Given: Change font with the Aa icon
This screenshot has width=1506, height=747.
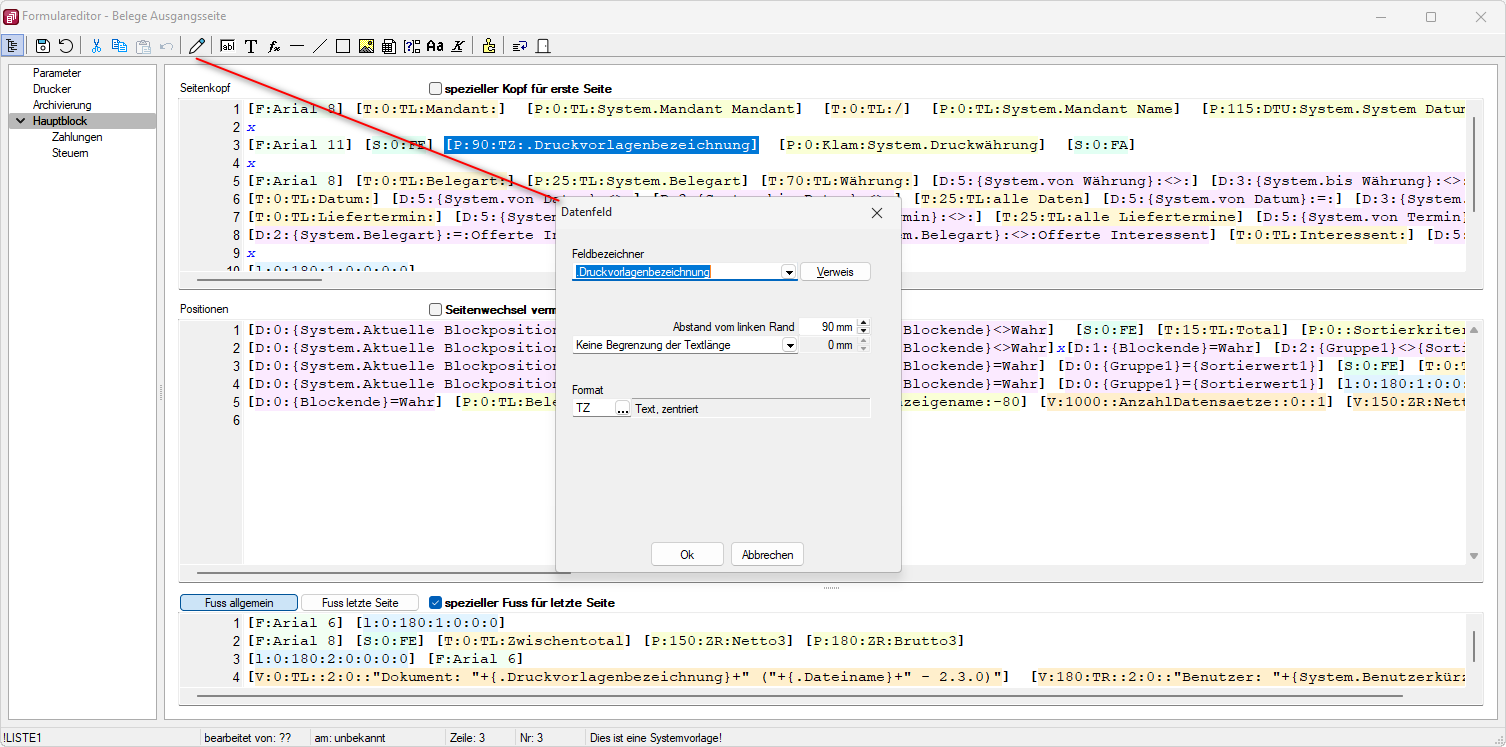Looking at the screenshot, I should tap(434, 45).
